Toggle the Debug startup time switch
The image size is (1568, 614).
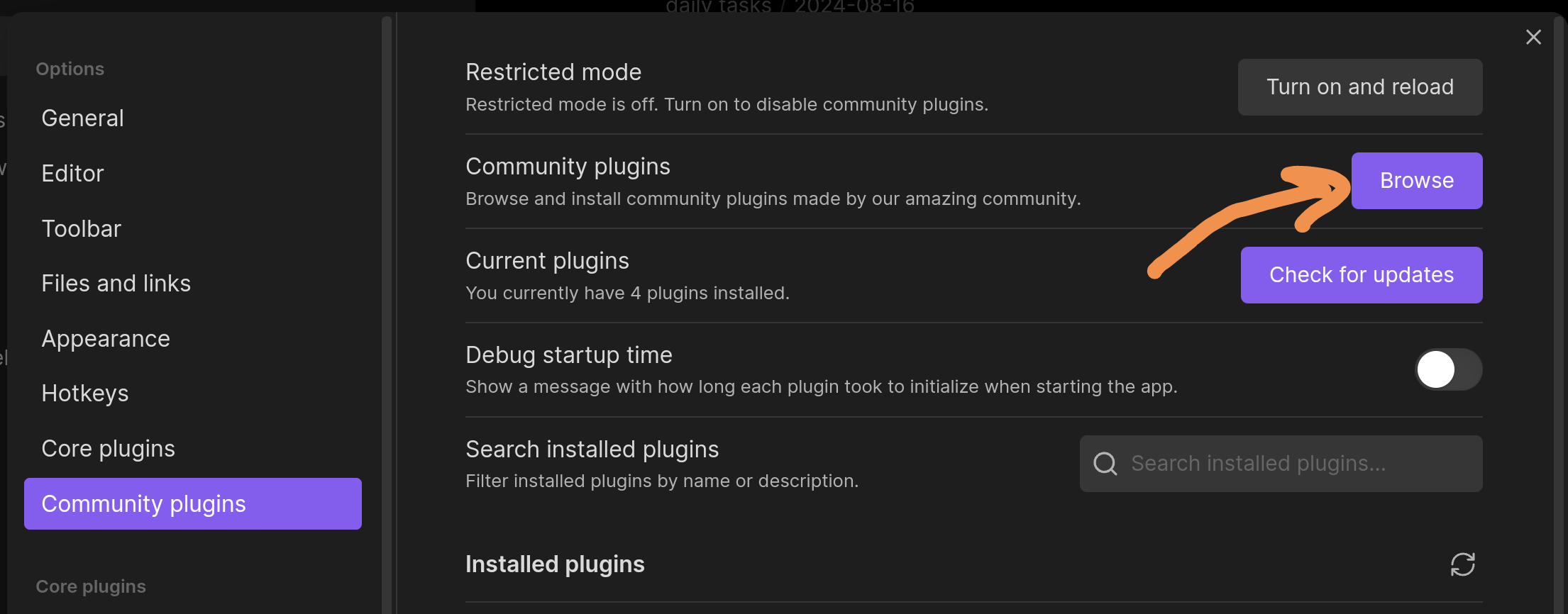(x=1448, y=369)
